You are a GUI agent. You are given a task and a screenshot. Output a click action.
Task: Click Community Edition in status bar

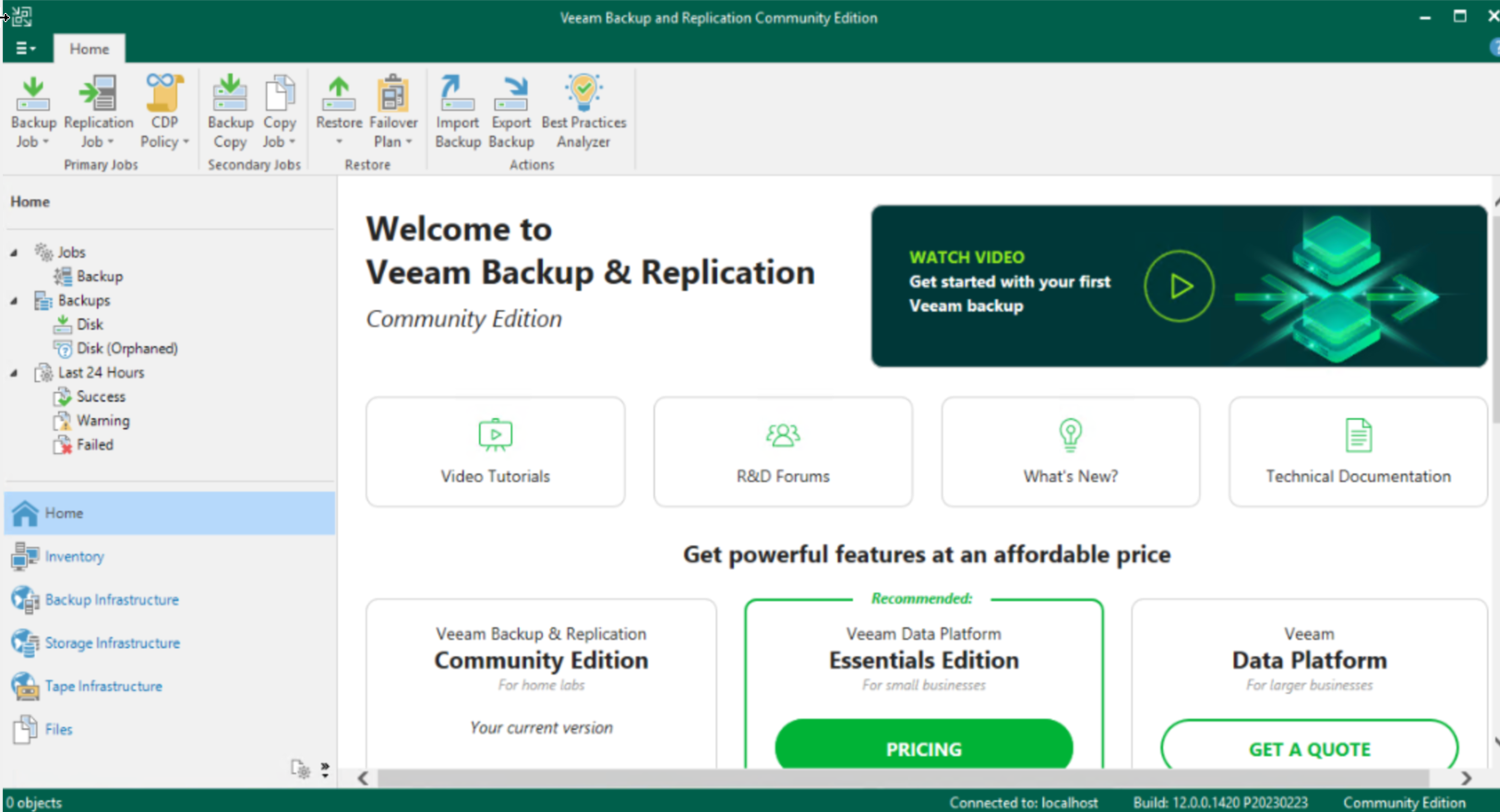[1404, 803]
